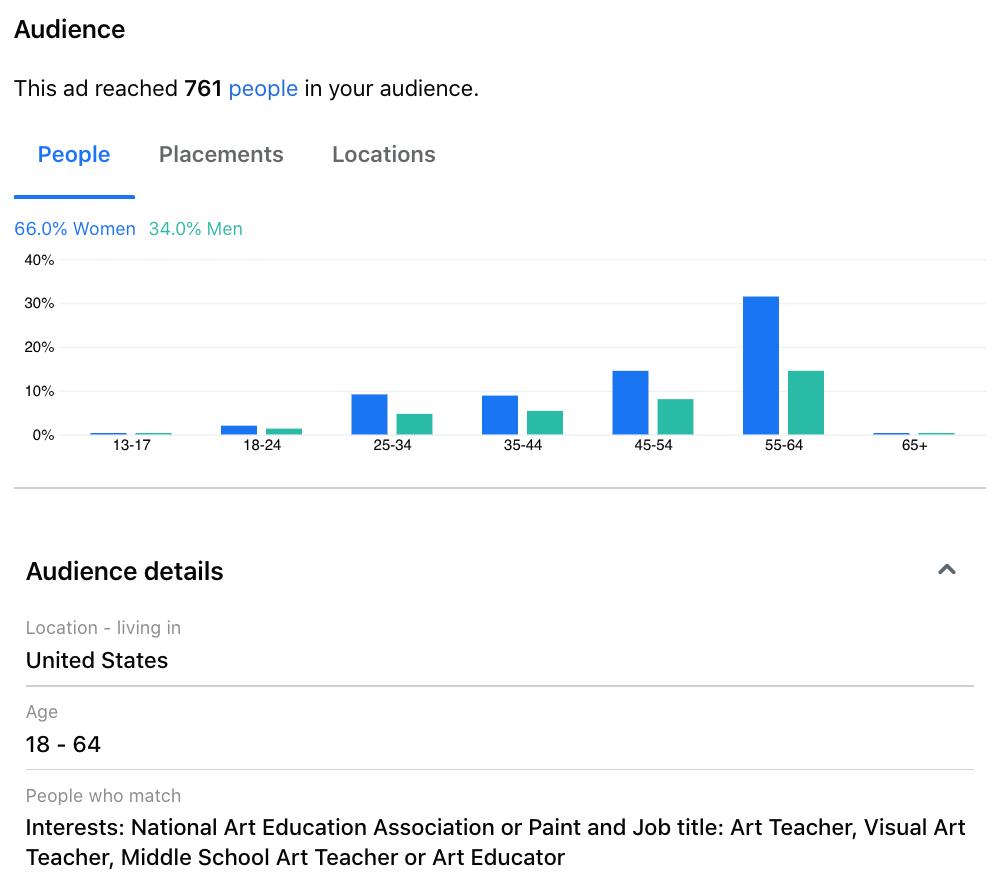Click the 18 - 64 age value
This screenshot has width=1004, height=886.
(63, 744)
